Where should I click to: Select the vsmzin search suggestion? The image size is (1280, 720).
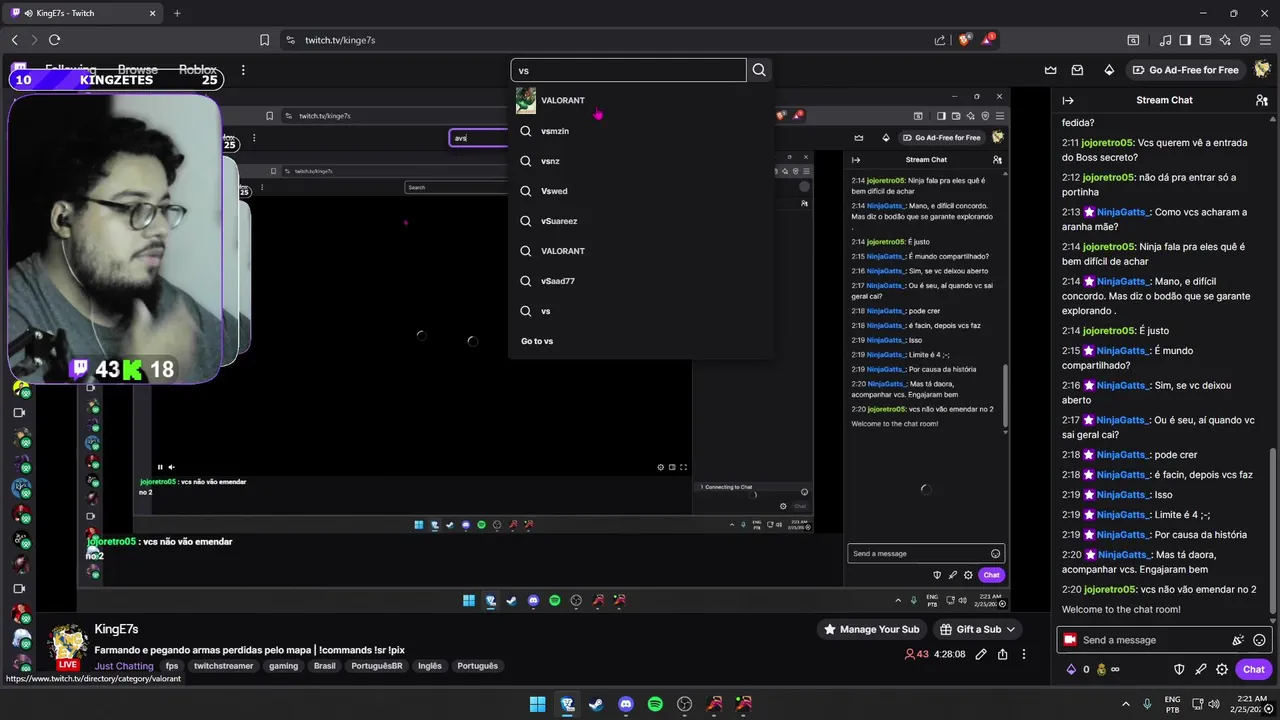[641, 131]
